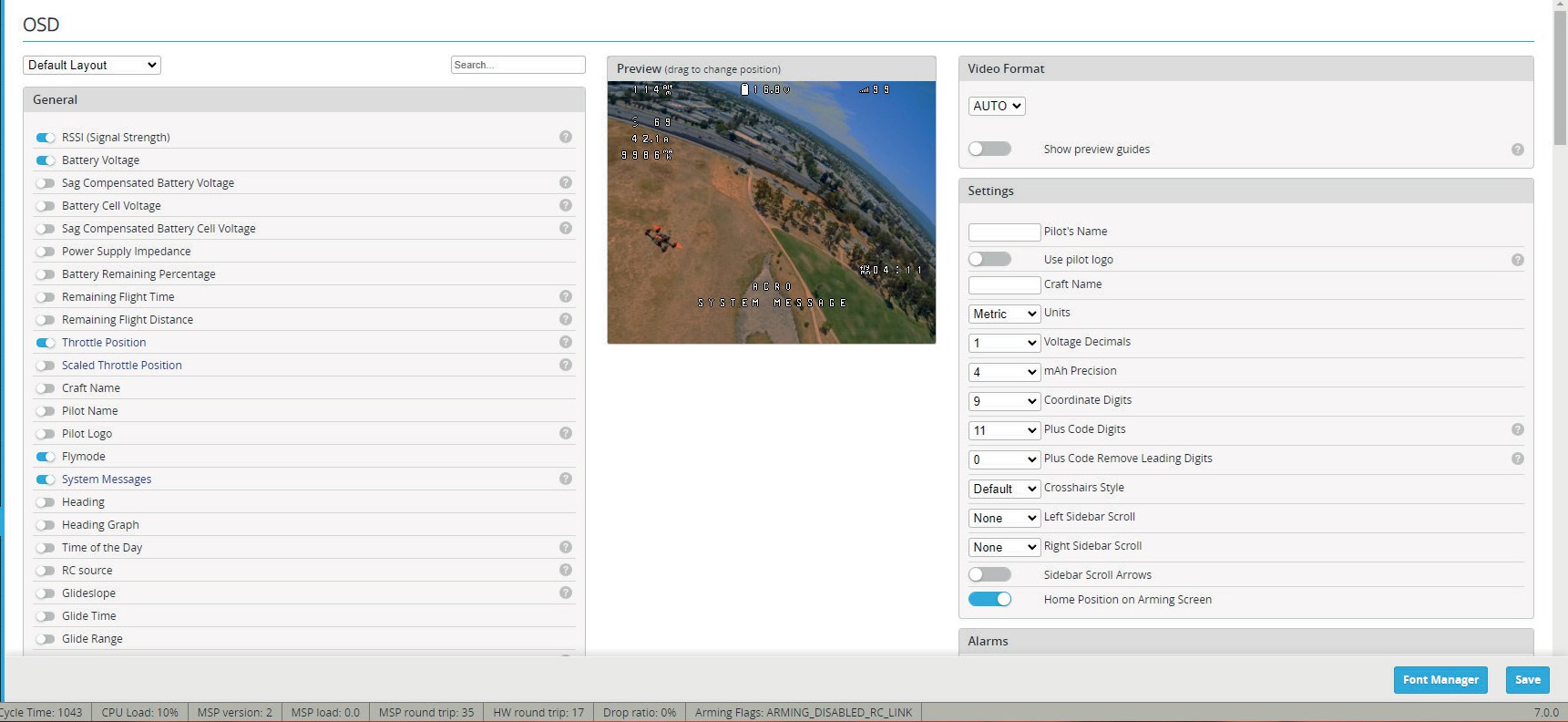Click help icon for Sag Compensated Battery Voltage
Viewport: 1568px width, 722px height.
(x=566, y=182)
